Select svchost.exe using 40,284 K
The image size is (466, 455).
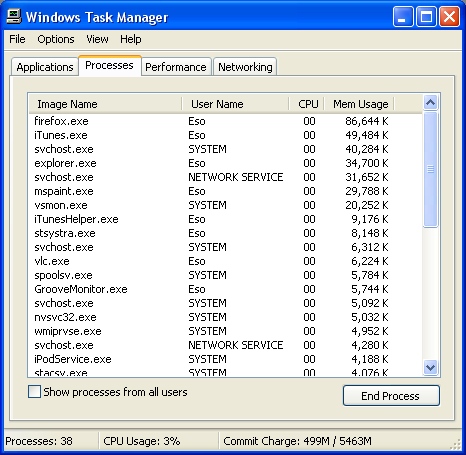(225, 149)
